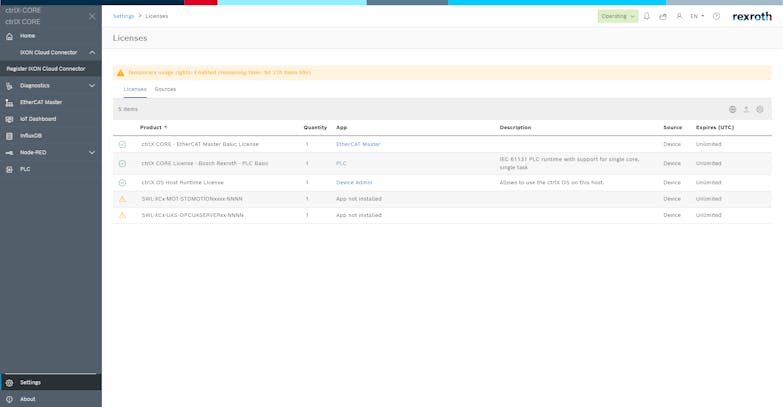This screenshot has height=407, width=783.
Task: Click the upload license icon
Action: pos(746,109)
